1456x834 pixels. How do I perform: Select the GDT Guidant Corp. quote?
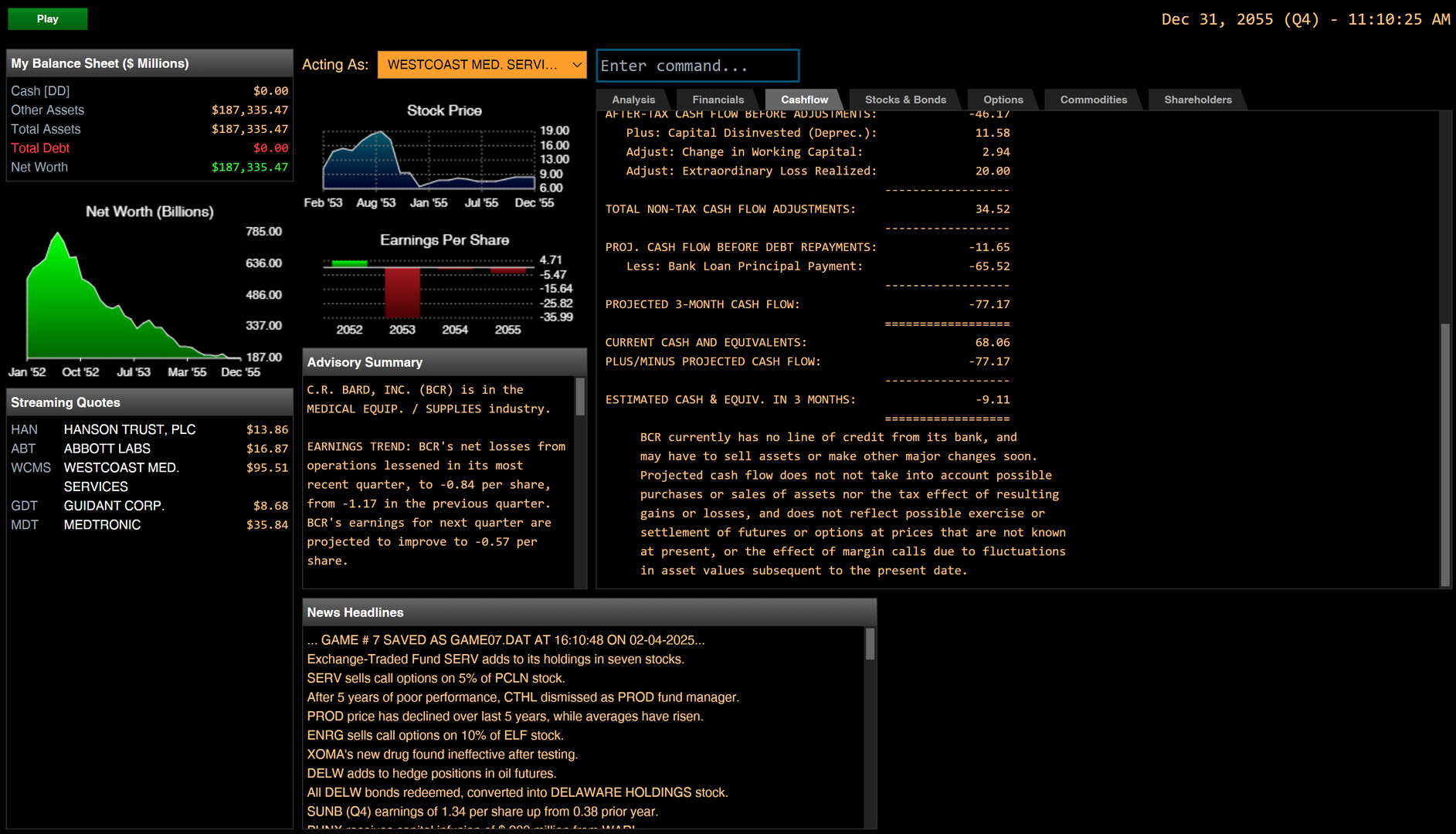pyautogui.click(x=149, y=506)
